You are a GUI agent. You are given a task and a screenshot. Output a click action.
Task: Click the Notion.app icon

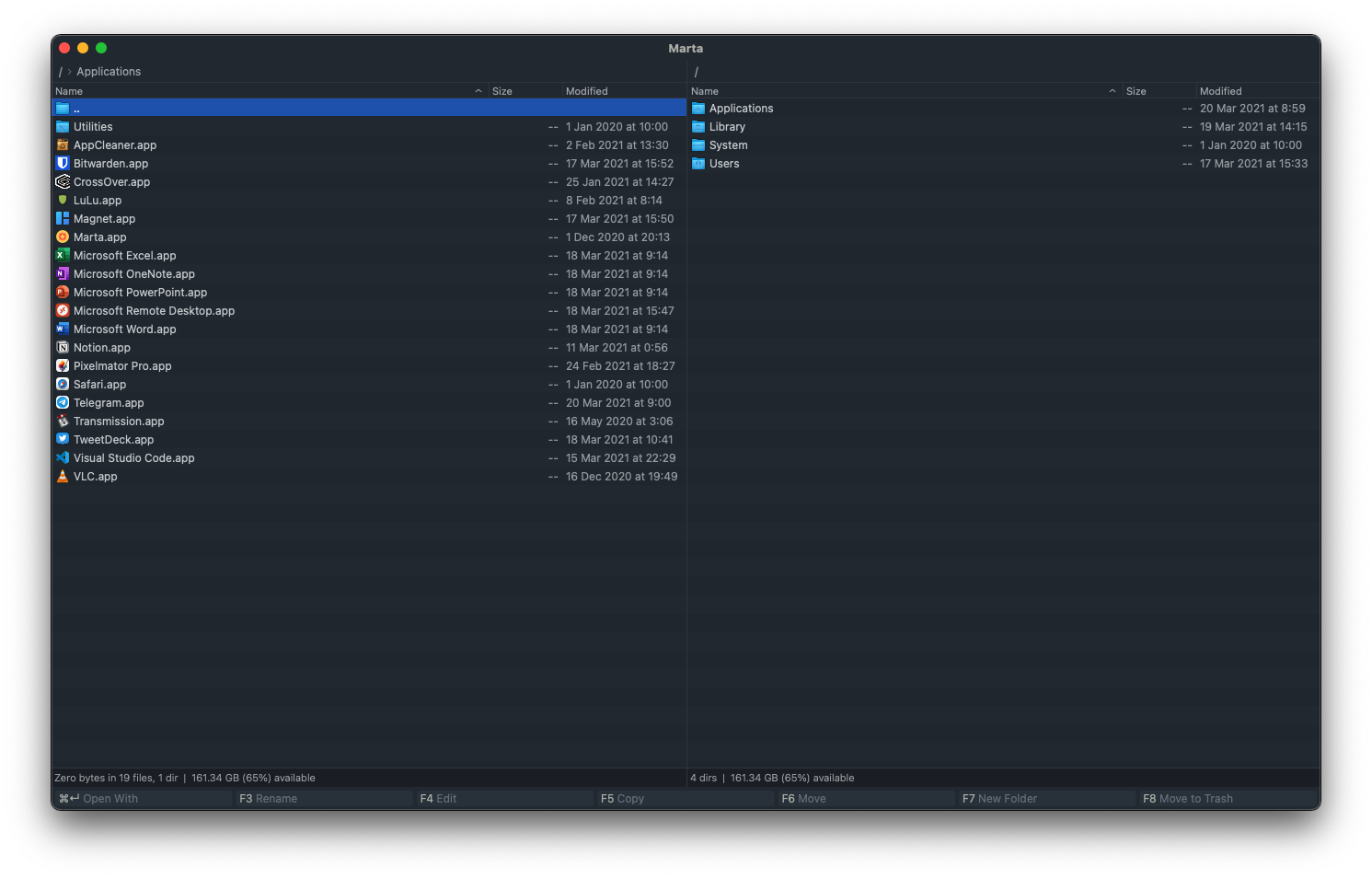[x=63, y=348]
